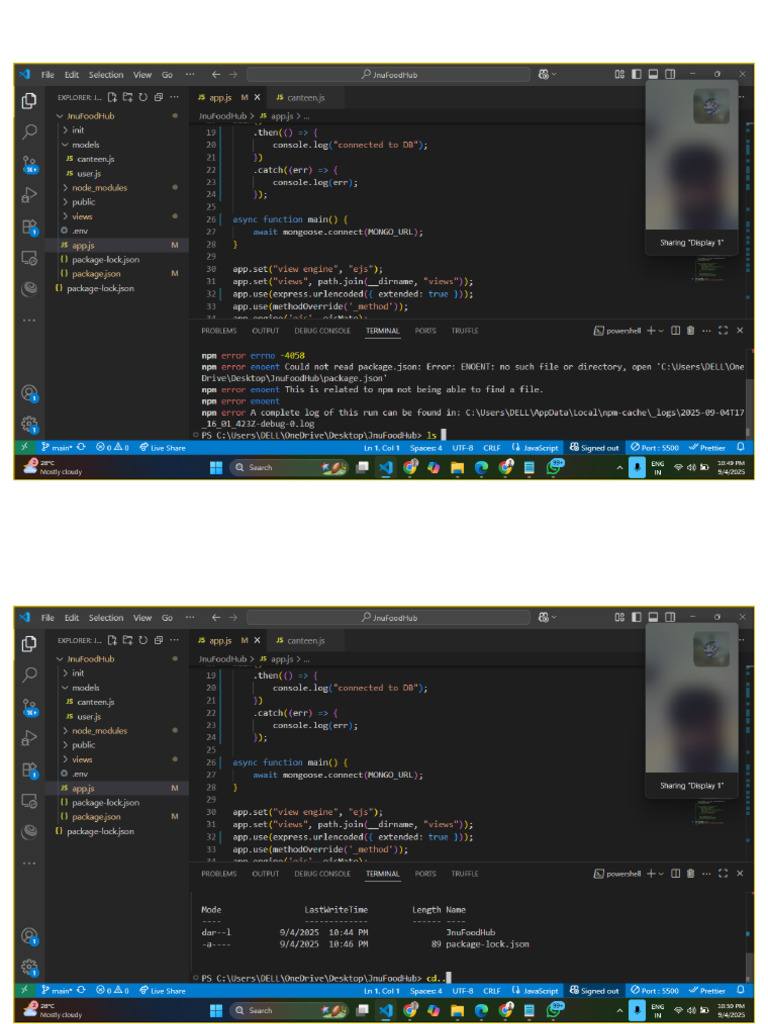Image resolution: width=768 pixels, height=1024 pixels.
Task: Open Selection menu in upper window
Action: (x=106, y=74)
